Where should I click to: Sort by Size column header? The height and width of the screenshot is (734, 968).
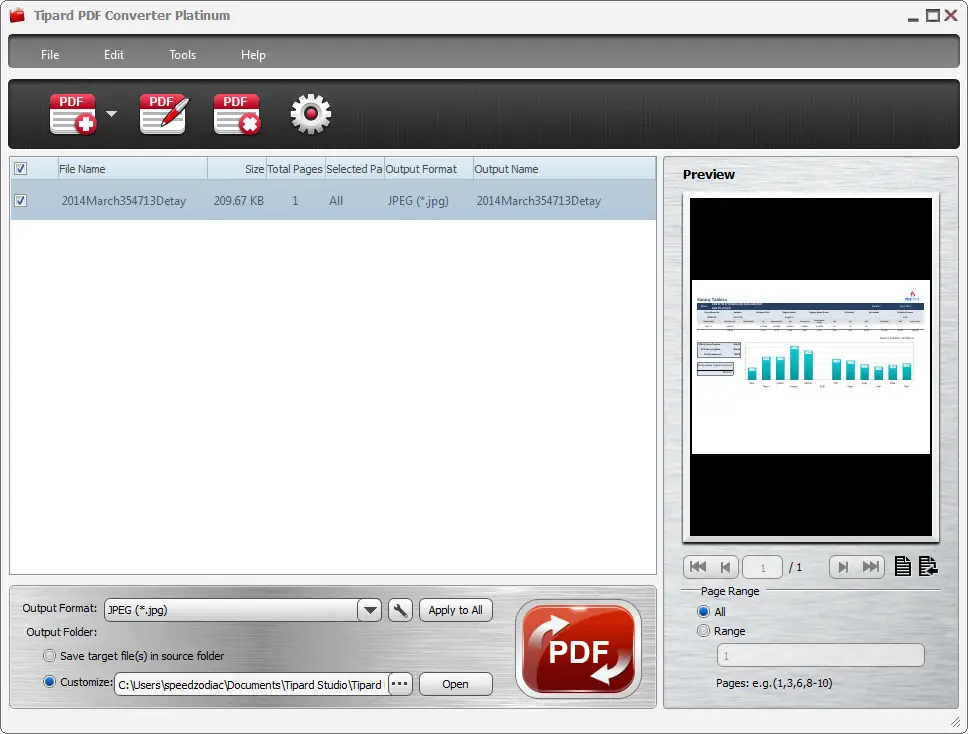pyautogui.click(x=237, y=169)
